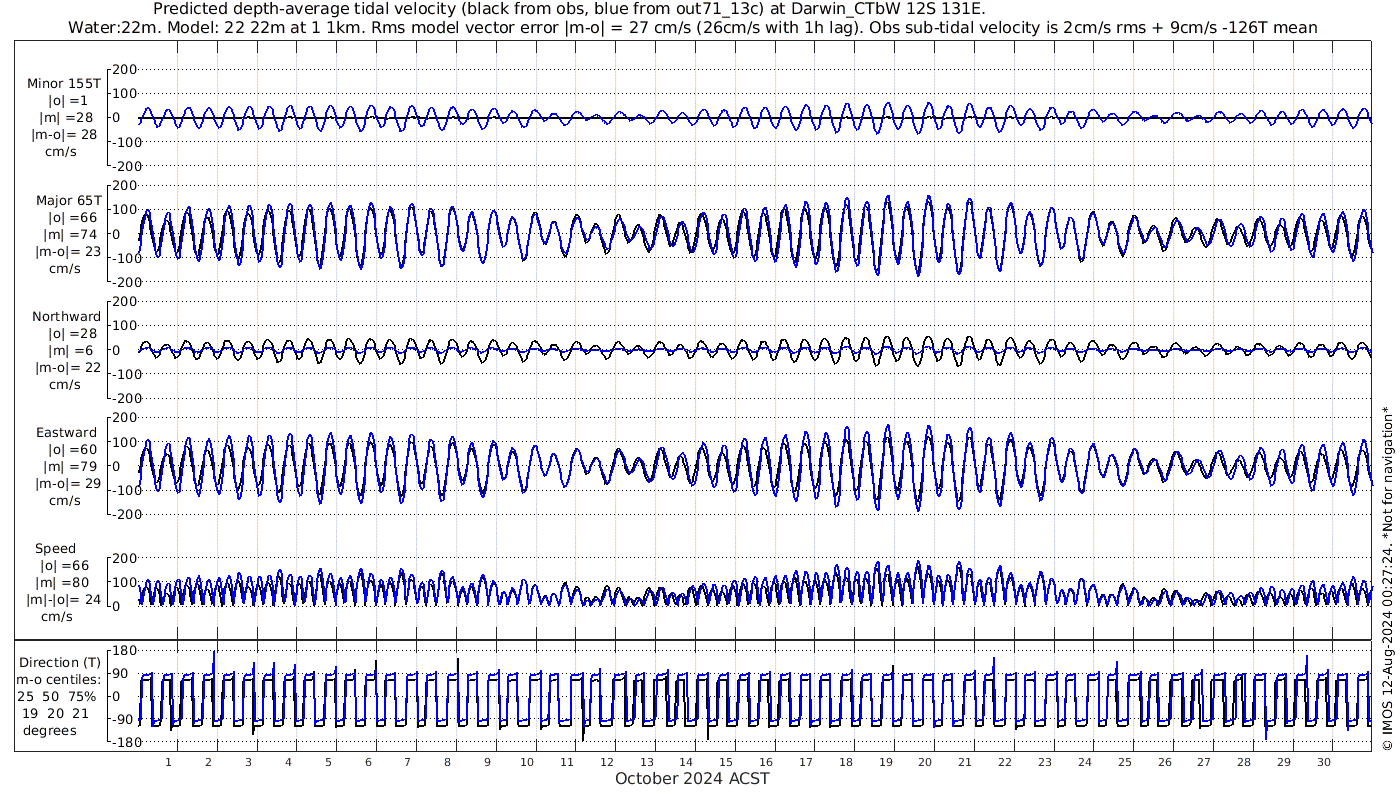Click the 'Eastward' panel label

pyautogui.click(x=66, y=433)
